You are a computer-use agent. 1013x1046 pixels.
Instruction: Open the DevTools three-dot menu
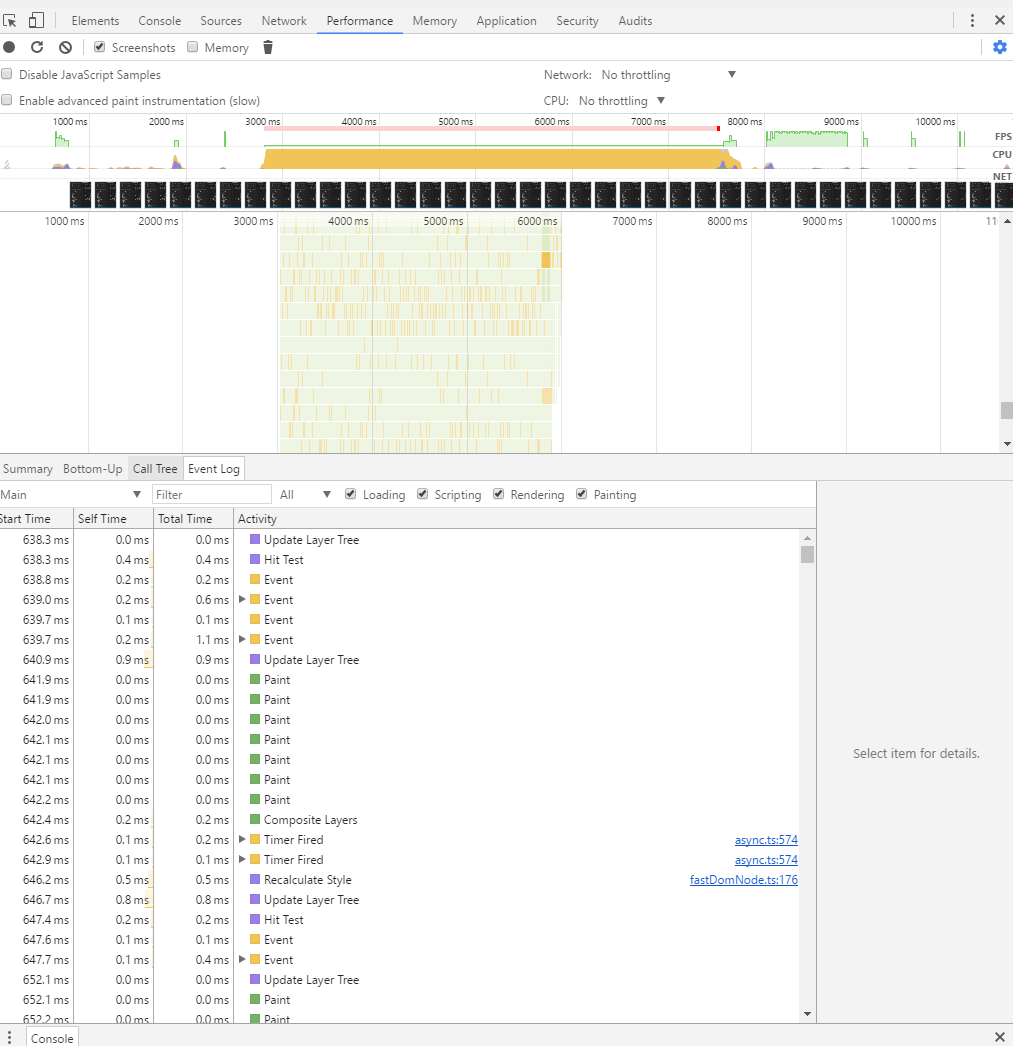(972, 21)
